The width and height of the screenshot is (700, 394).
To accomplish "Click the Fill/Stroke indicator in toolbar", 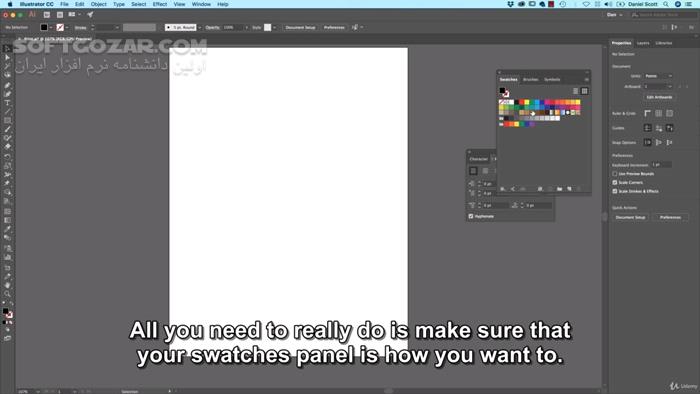I will 7,312.
